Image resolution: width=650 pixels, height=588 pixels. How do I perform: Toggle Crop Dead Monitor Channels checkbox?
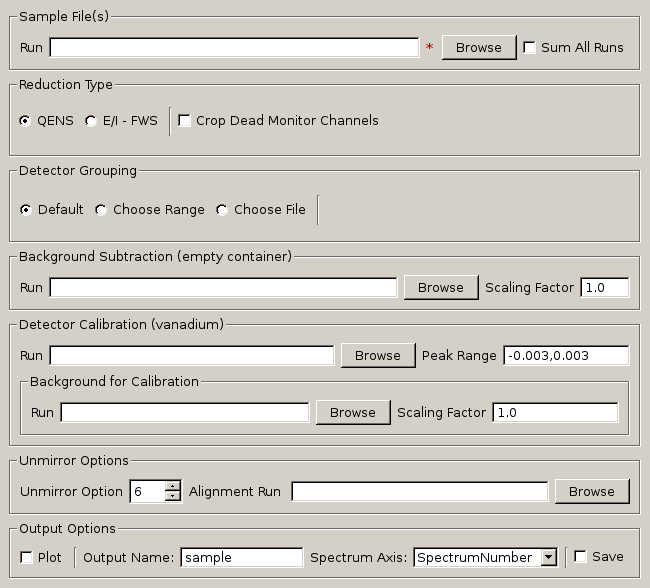tap(185, 121)
